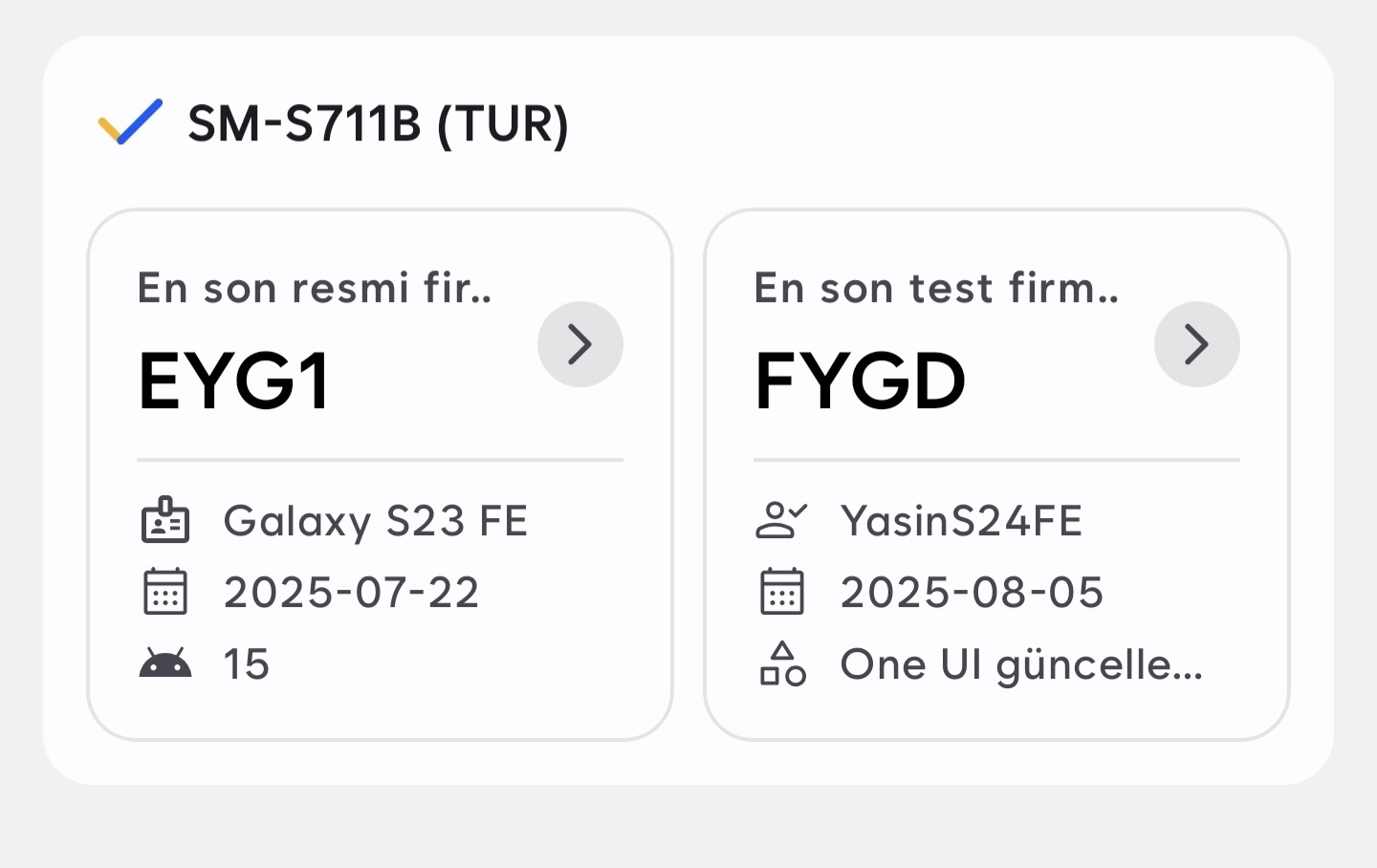The width and height of the screenshot is (1377, 868).
Task: Click the Android version number 15
Action: click(247, 664)
